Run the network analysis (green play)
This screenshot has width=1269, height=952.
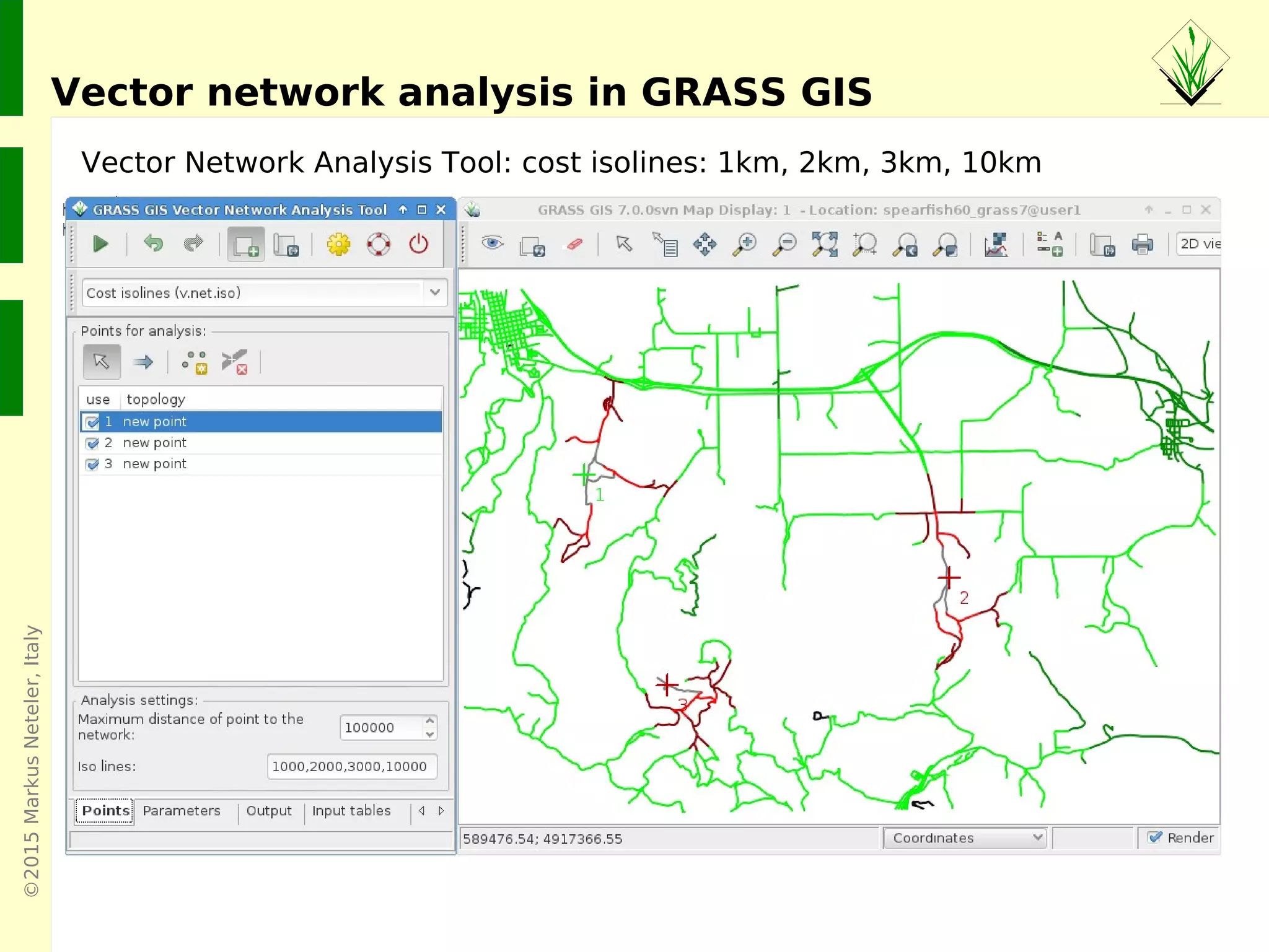(100, 244)
